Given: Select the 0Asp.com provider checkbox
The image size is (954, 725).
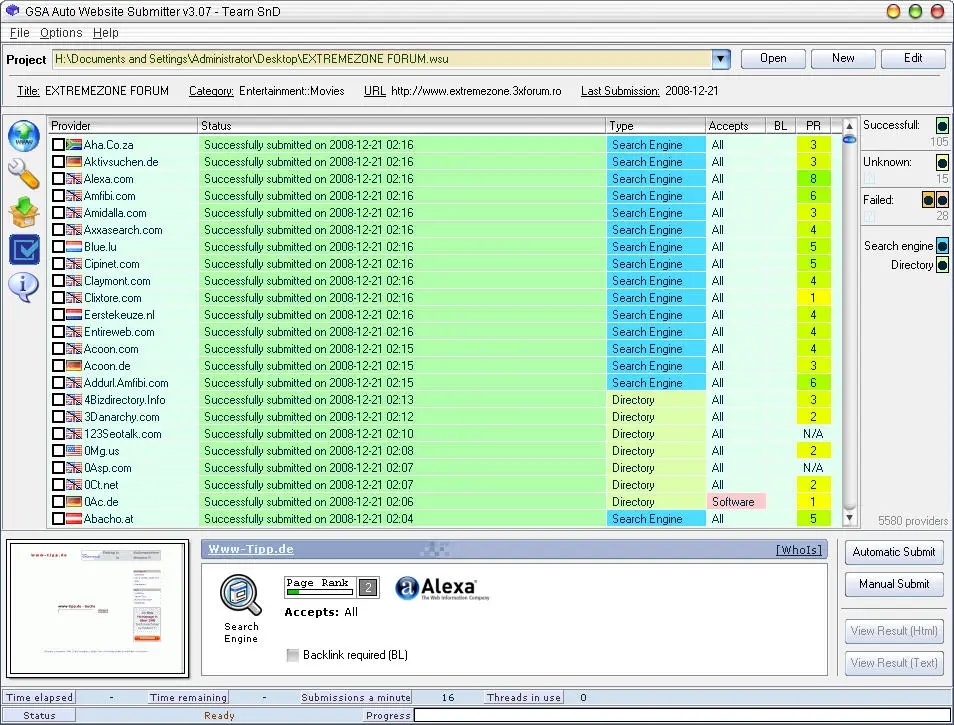Looking at the screenshot, I should pyautogui.click(x=58, y=468).
